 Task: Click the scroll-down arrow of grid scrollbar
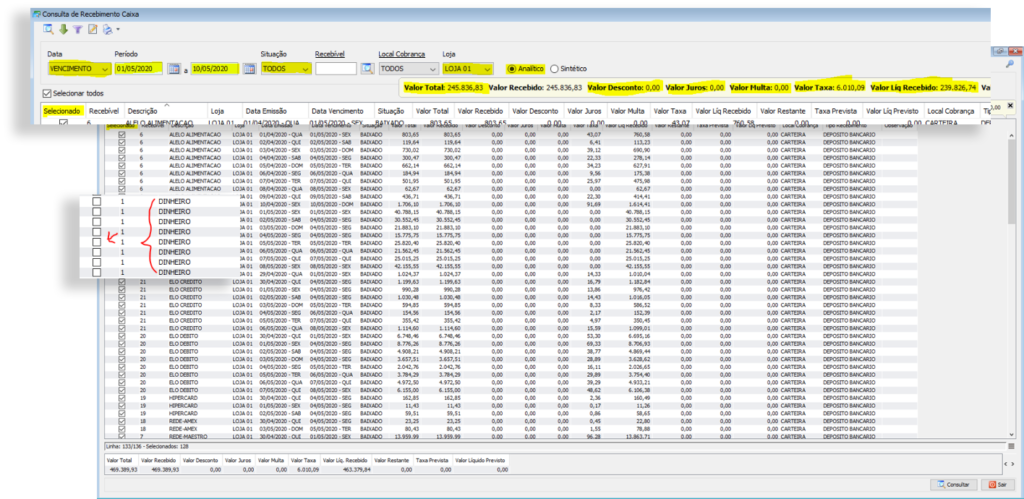1012,436
